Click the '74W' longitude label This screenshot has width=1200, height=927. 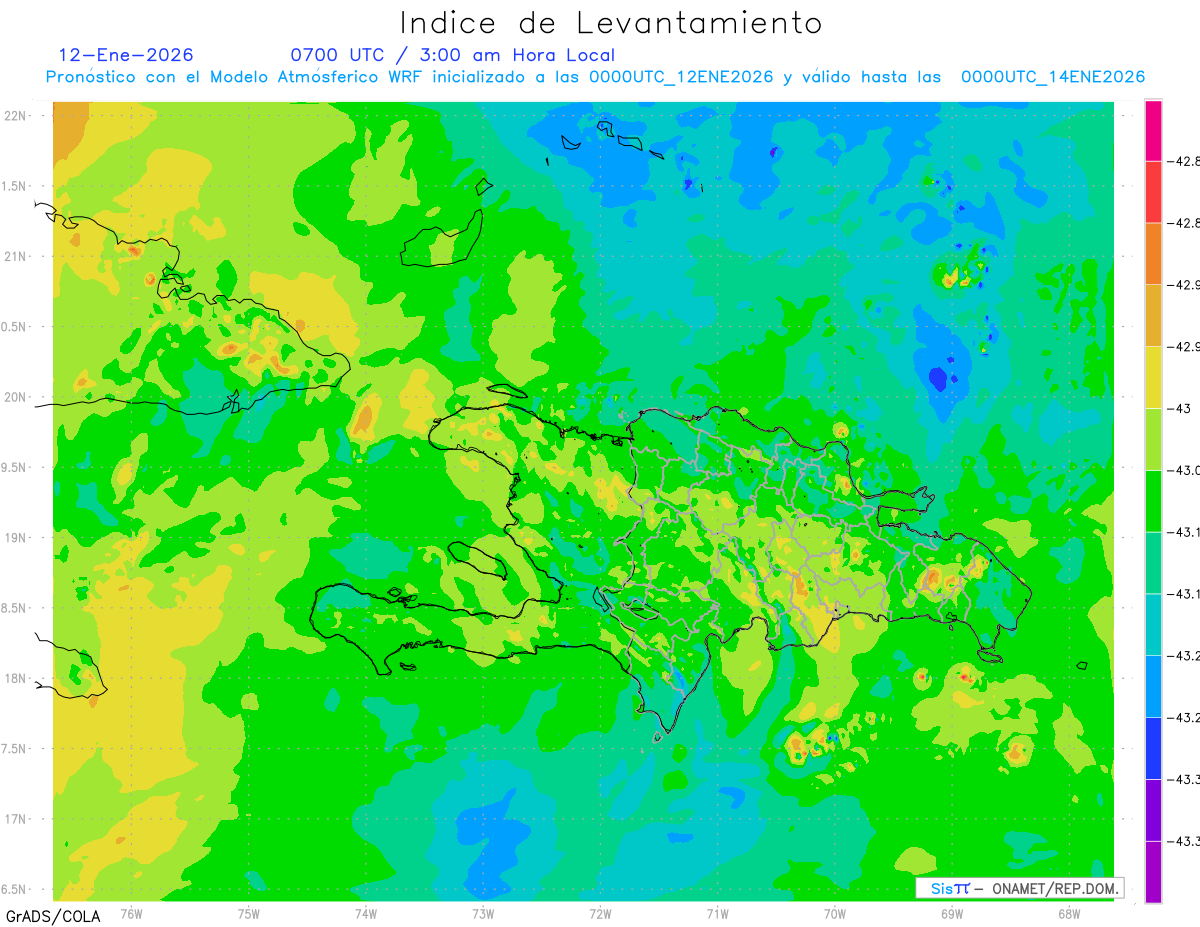366,913
